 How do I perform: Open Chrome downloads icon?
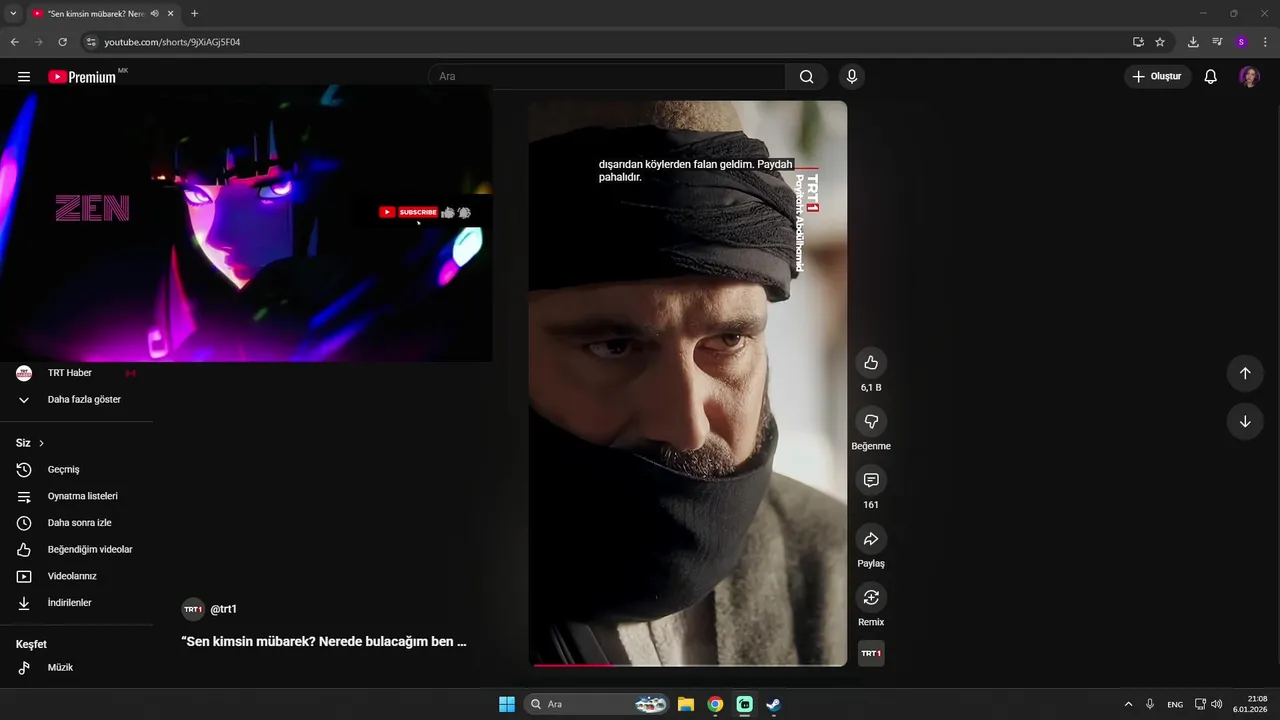click(x=1193, y=42)
